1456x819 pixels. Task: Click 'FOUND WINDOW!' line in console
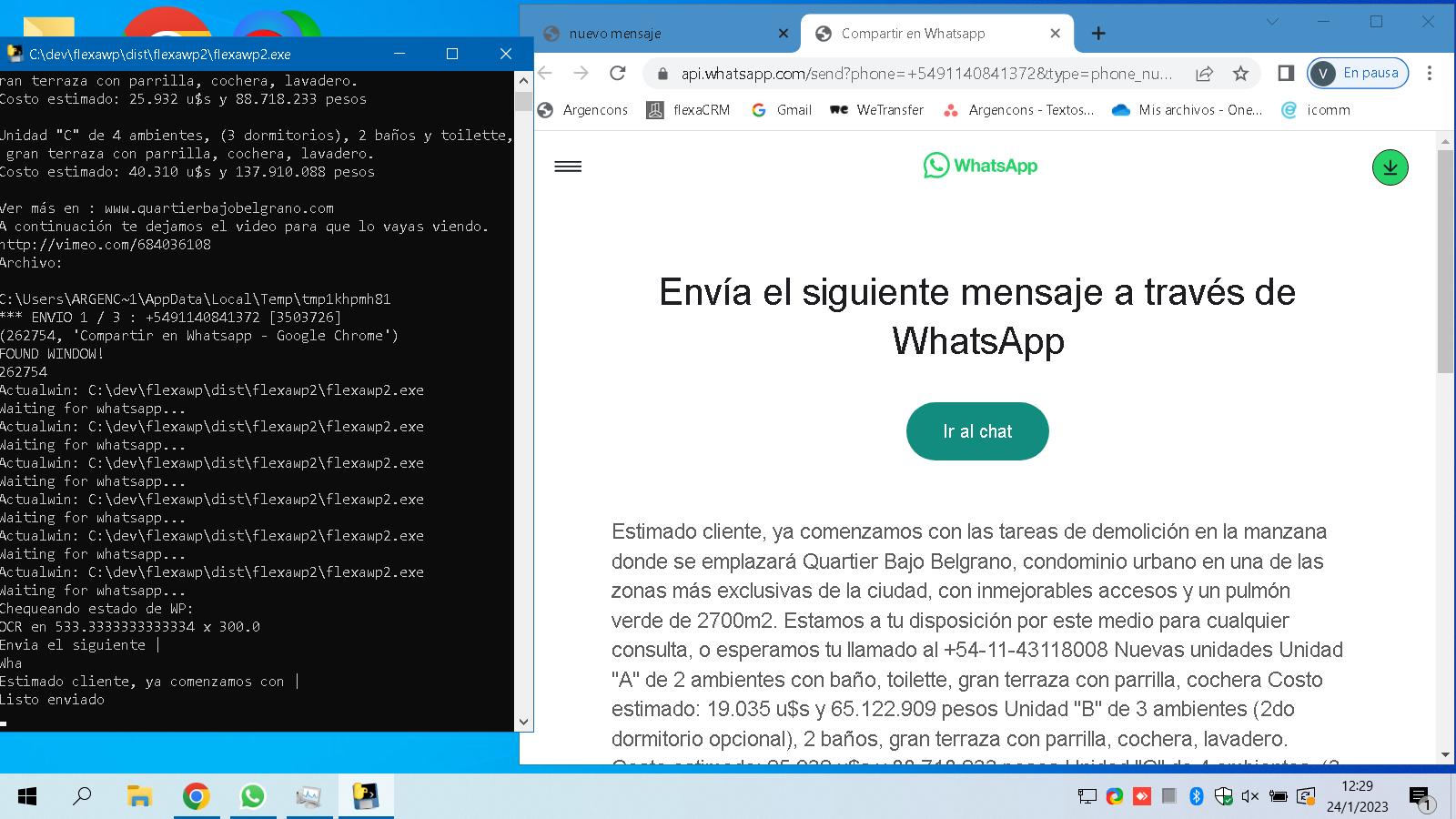click(x=52, y=354)
